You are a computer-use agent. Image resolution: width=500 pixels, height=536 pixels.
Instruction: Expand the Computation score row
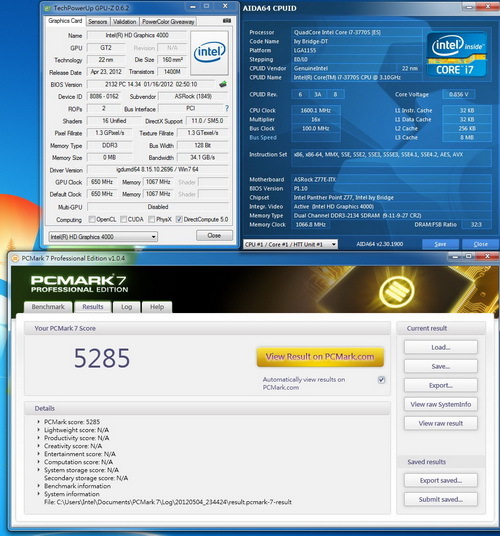point(39,462)
